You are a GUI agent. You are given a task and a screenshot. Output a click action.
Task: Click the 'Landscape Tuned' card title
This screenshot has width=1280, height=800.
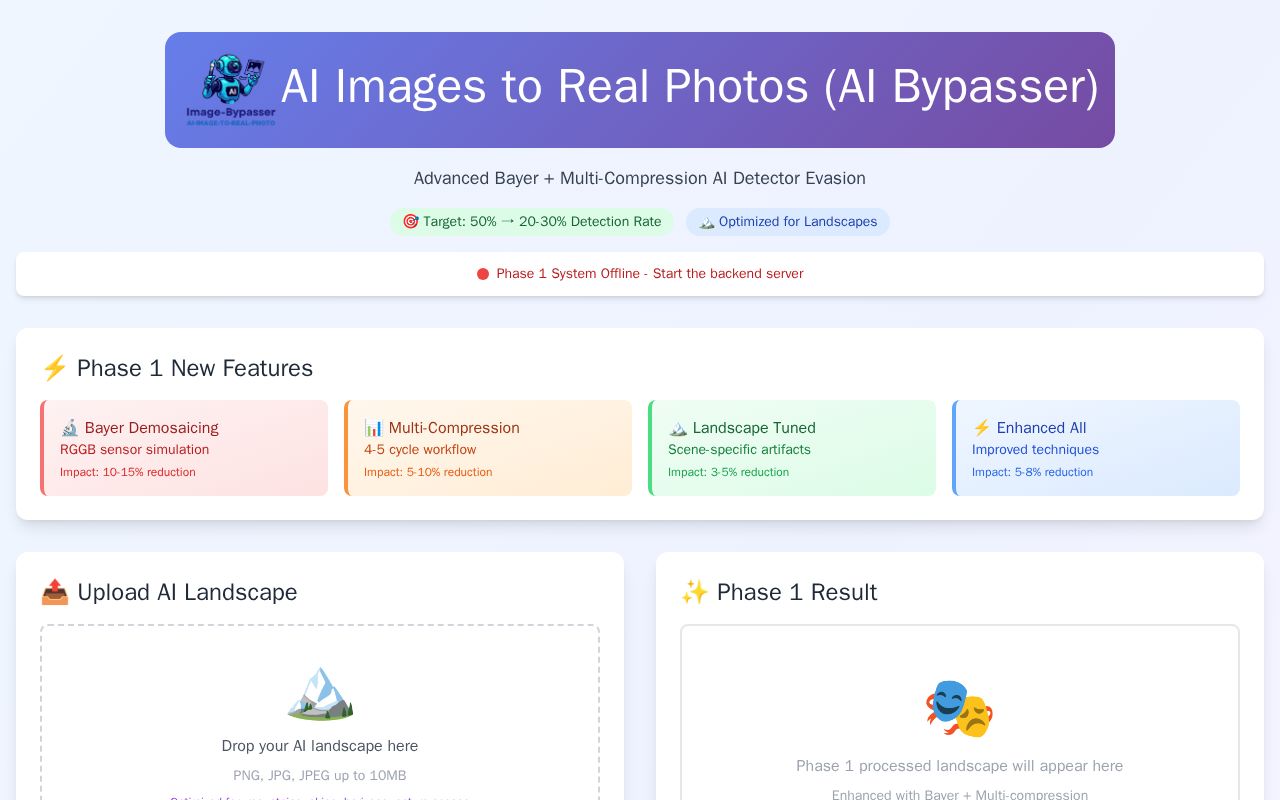754,428
